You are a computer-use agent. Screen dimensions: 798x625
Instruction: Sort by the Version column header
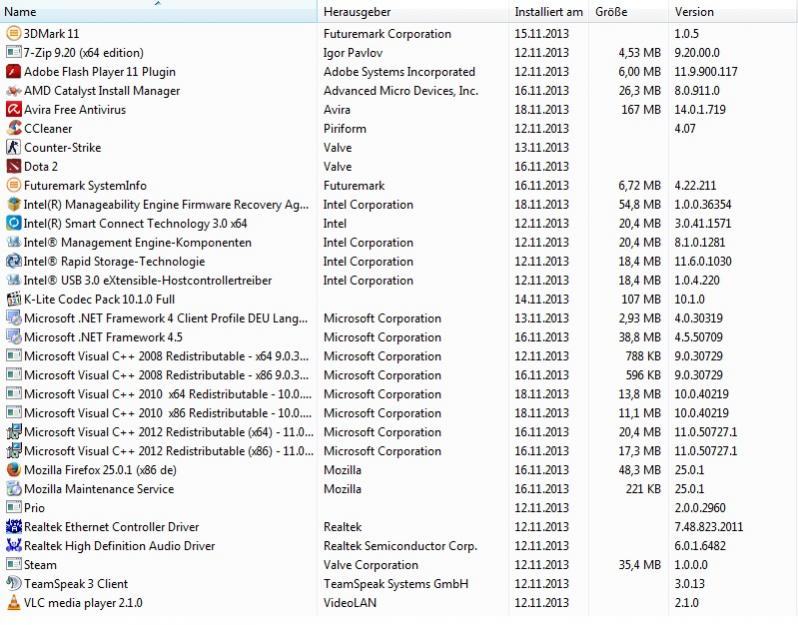pyautogui.click(x=733, y=12)
